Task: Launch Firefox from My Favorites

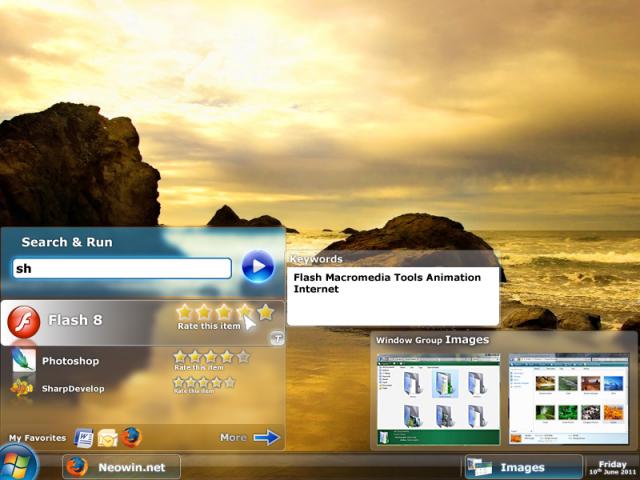Action: [131, 438]
